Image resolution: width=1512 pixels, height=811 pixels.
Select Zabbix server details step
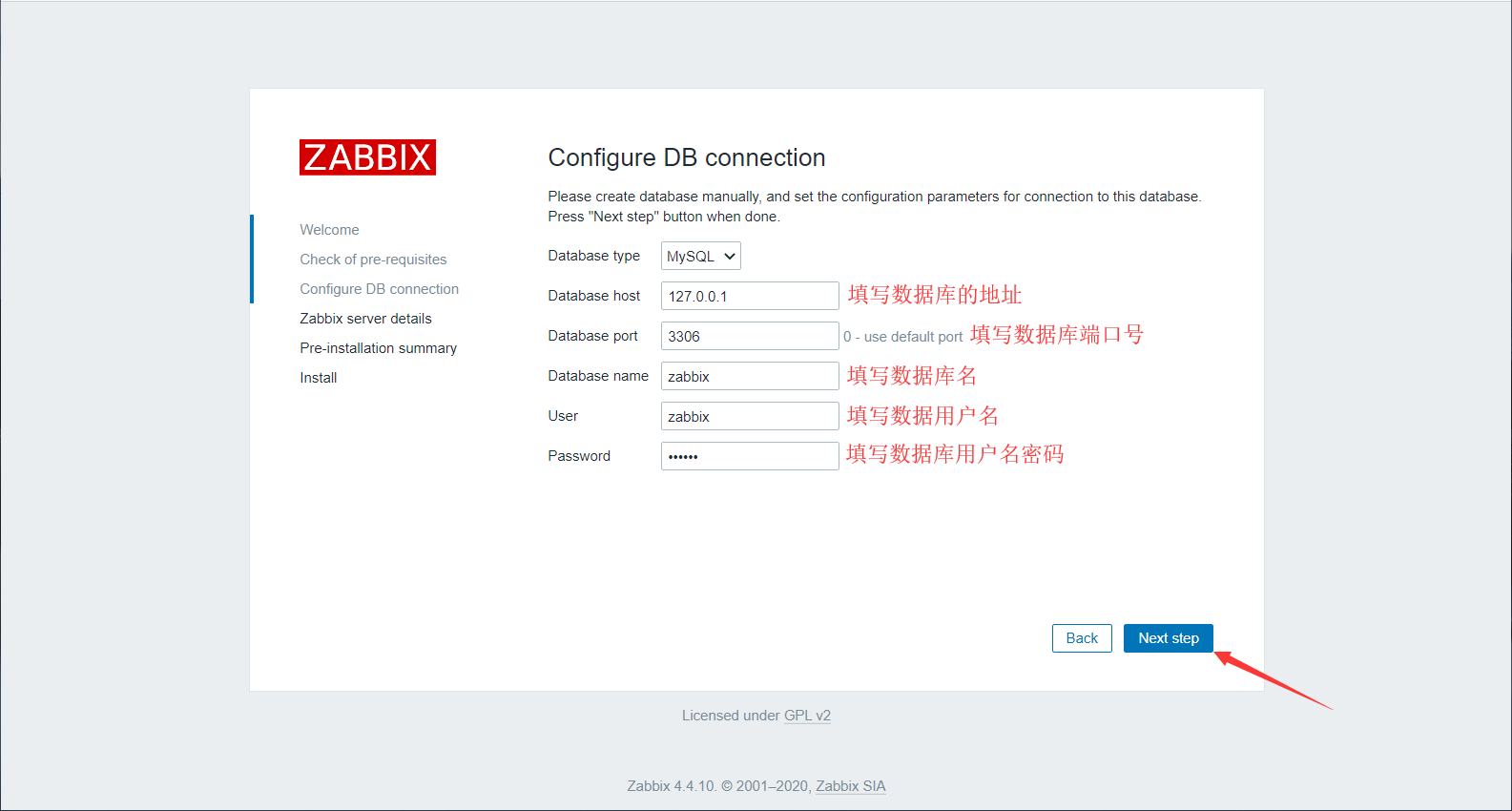(365, 319)
